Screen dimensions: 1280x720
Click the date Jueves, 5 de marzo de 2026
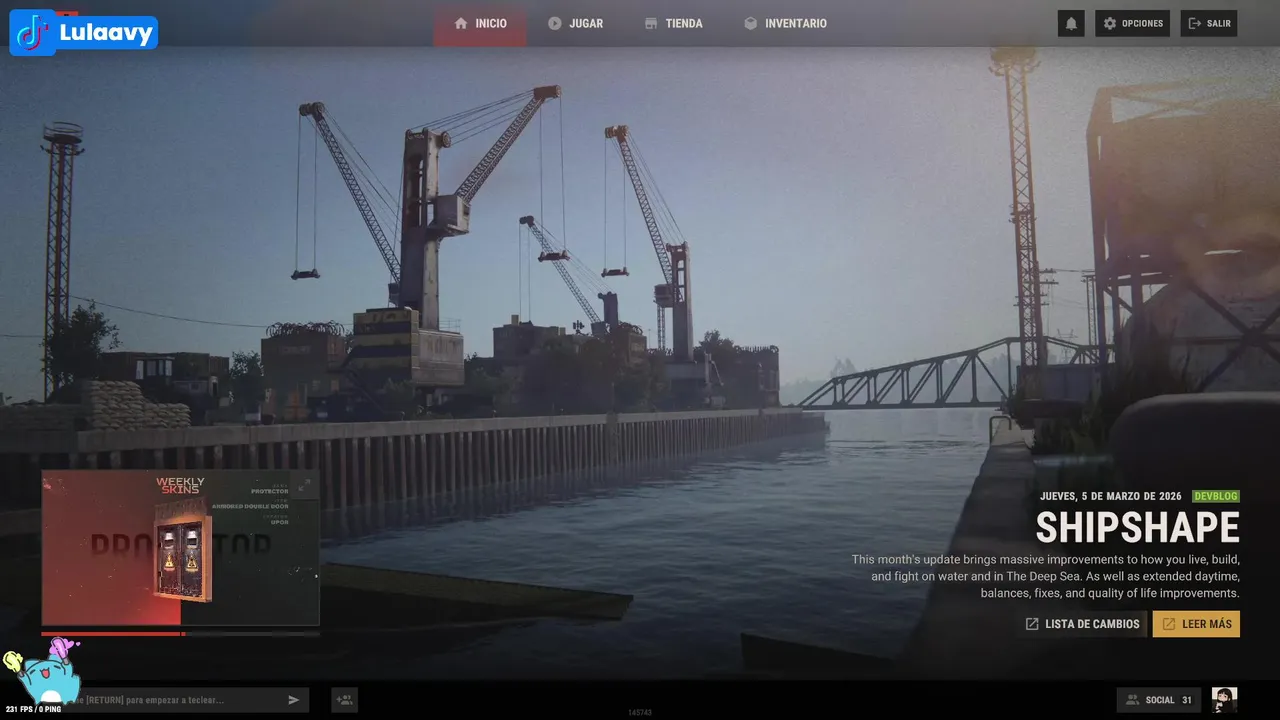[1111, 496]
